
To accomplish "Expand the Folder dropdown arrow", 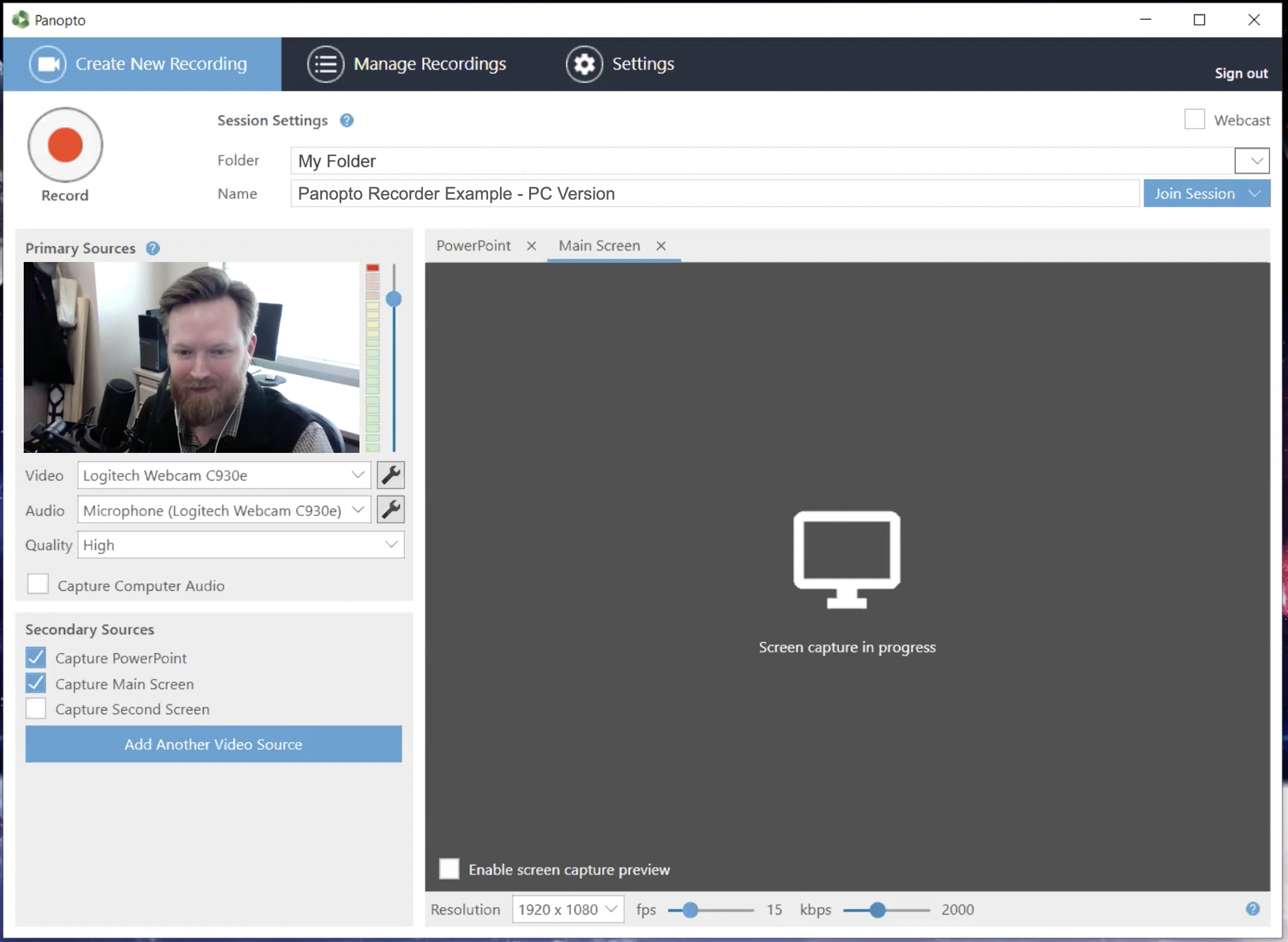I will [1251, 161].
